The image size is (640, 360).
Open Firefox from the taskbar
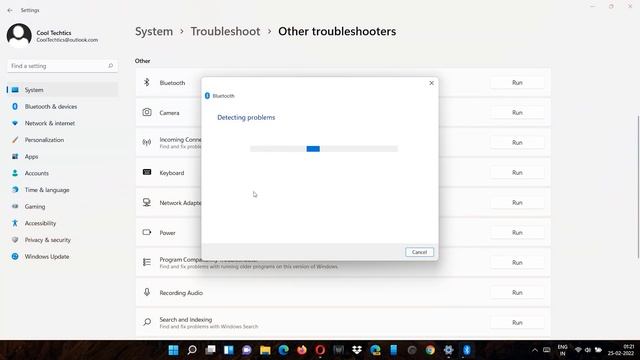pos(302,350)
